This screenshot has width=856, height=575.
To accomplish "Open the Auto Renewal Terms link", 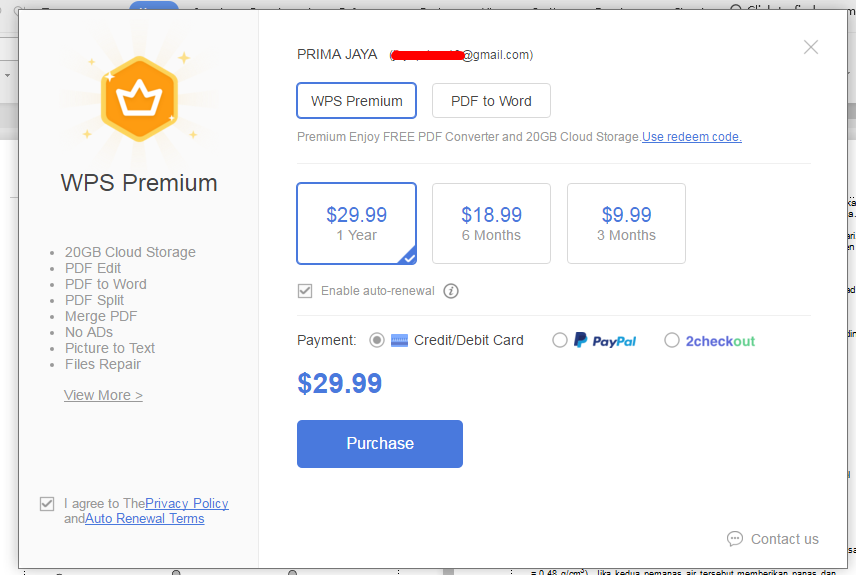I will pos(144,519).
